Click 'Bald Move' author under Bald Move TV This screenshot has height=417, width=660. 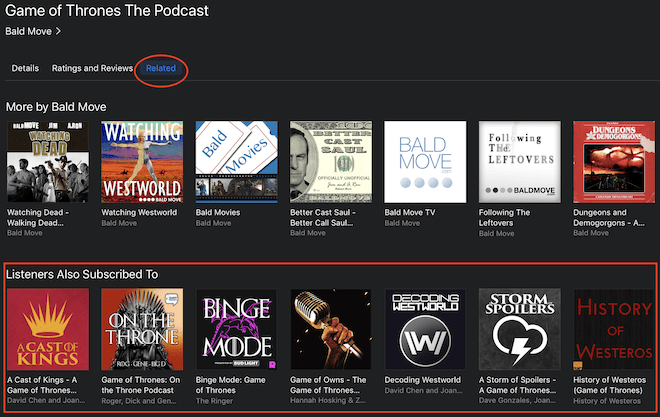point(402,223)
